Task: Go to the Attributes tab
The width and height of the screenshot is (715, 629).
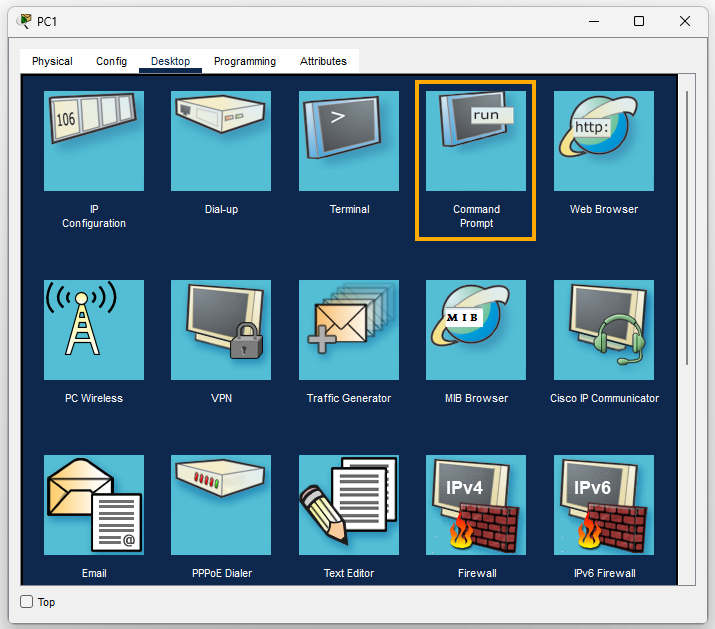Action: [323, 61]
